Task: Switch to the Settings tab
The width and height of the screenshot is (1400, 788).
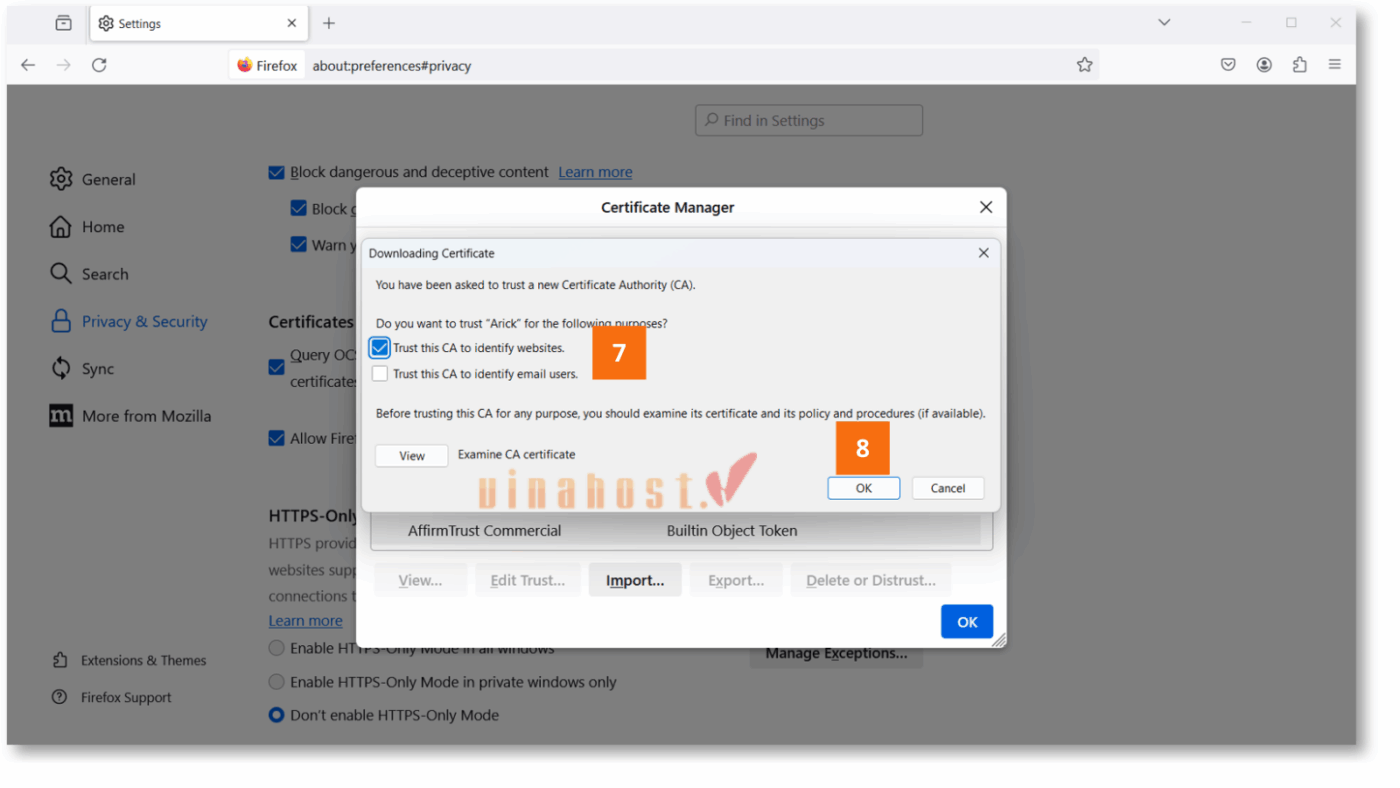Action: pyautogui.click(x=190, y=23)
